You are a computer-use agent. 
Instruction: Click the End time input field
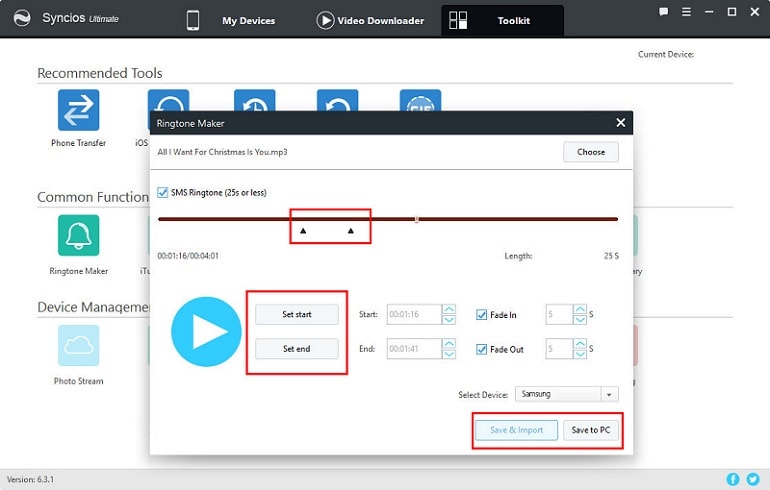click(414, 349)
